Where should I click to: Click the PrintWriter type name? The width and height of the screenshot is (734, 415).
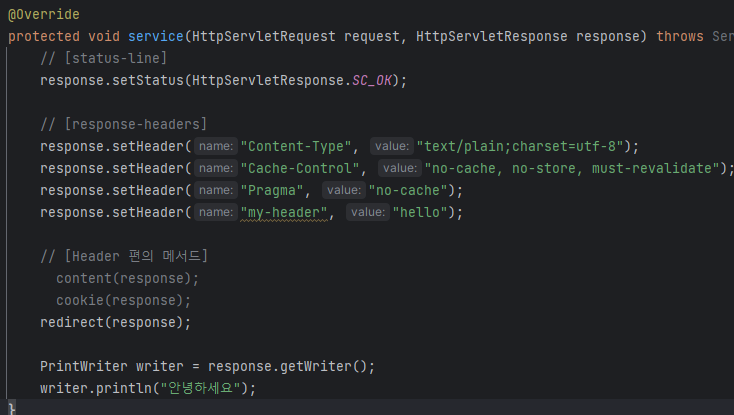coord(84,366)
